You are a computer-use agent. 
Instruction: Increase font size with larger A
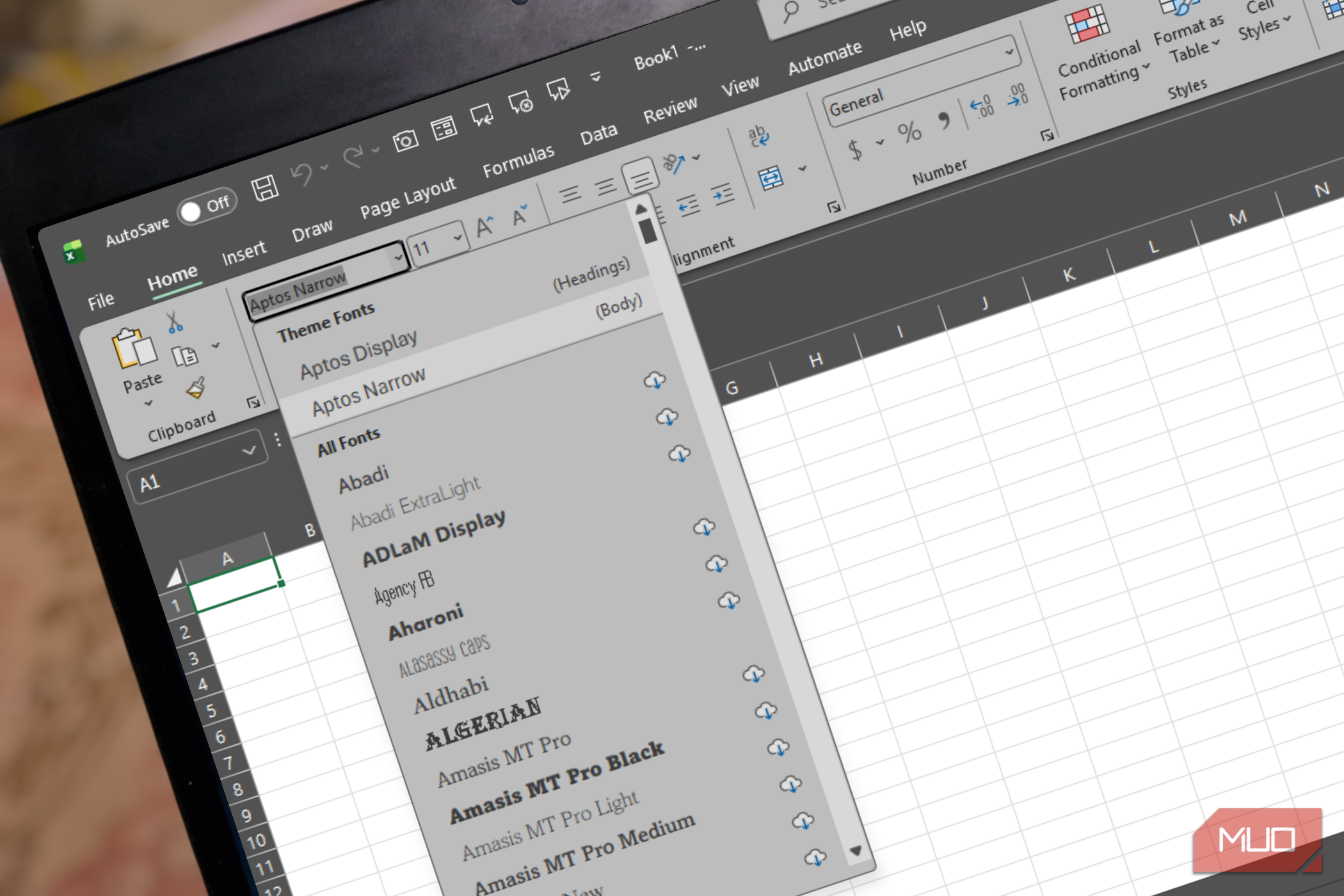coord(485,226)
